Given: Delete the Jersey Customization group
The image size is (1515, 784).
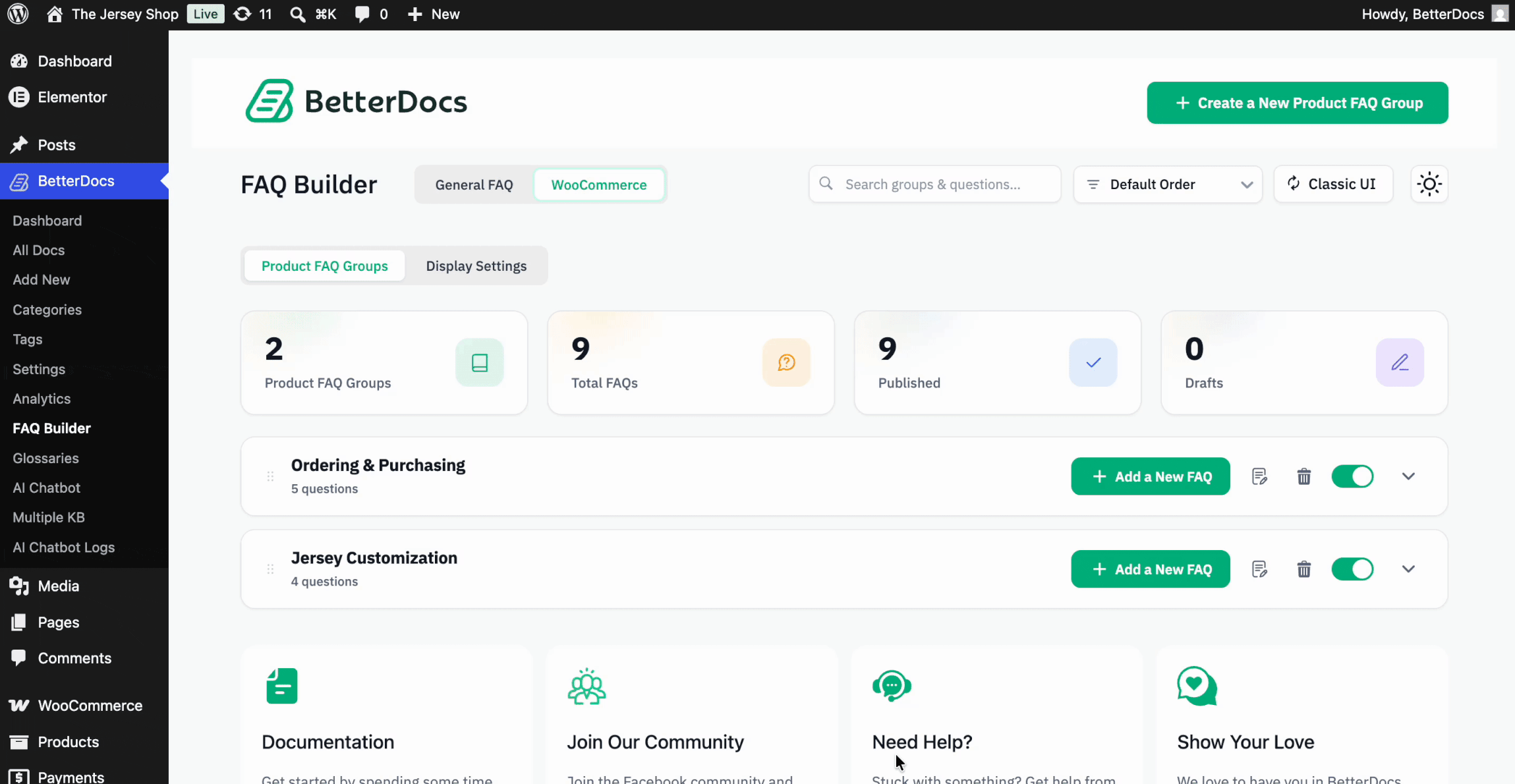Looking at the screenshot, I should [x=1303, y=569].
